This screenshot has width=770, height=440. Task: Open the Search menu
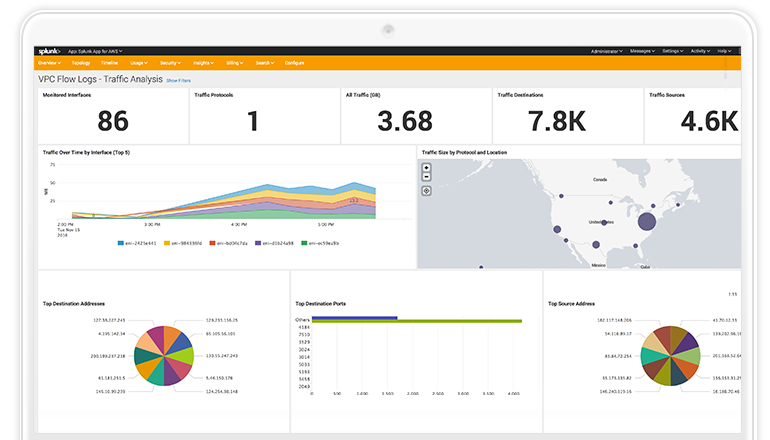click(265, 63)
